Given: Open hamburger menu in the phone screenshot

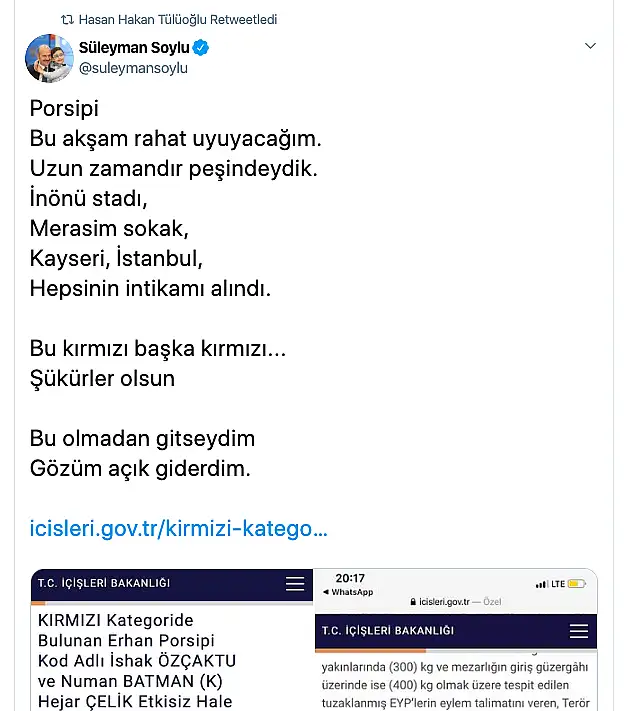Looking at the screenshot, I should [578, 632].
